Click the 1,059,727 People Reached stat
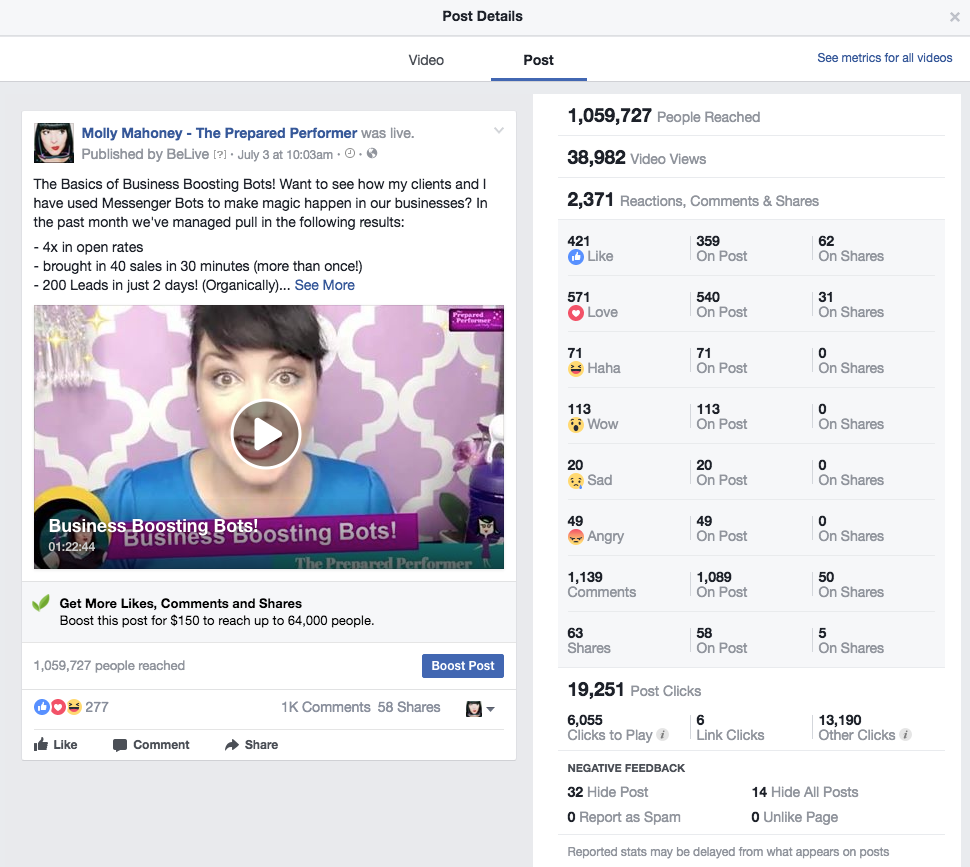 point(664,116)
